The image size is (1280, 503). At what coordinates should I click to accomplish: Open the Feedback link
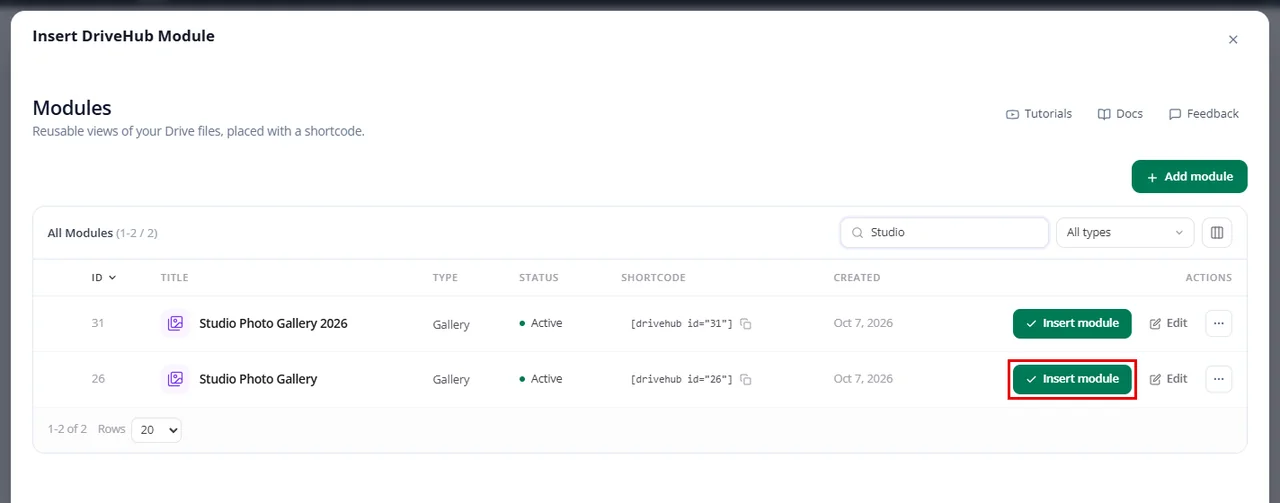1204,114
